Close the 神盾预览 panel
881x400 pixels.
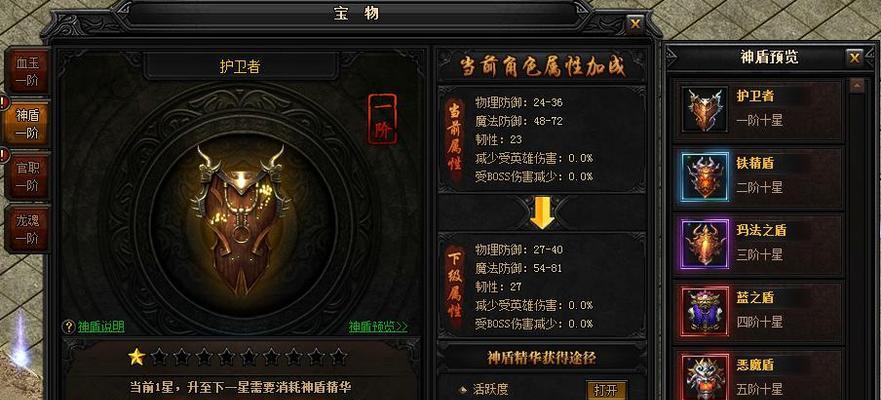click(854, 57)
